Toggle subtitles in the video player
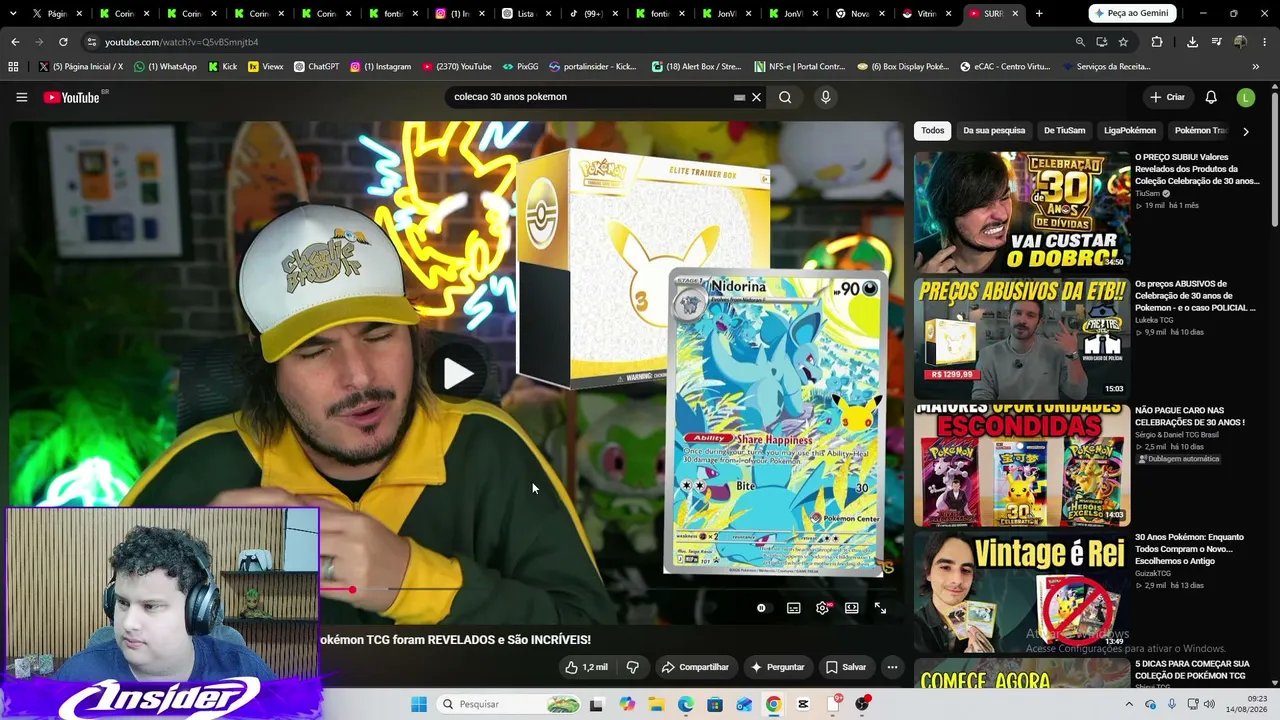 pos(794,608)
